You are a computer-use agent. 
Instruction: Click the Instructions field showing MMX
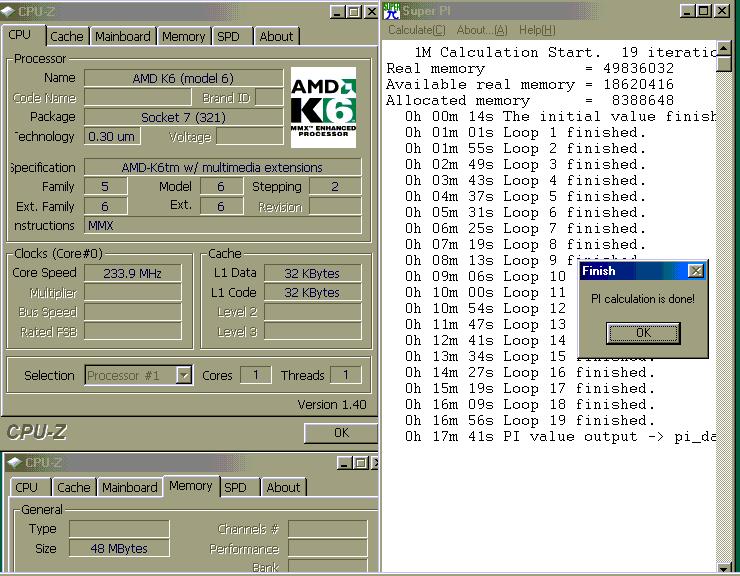223,225
